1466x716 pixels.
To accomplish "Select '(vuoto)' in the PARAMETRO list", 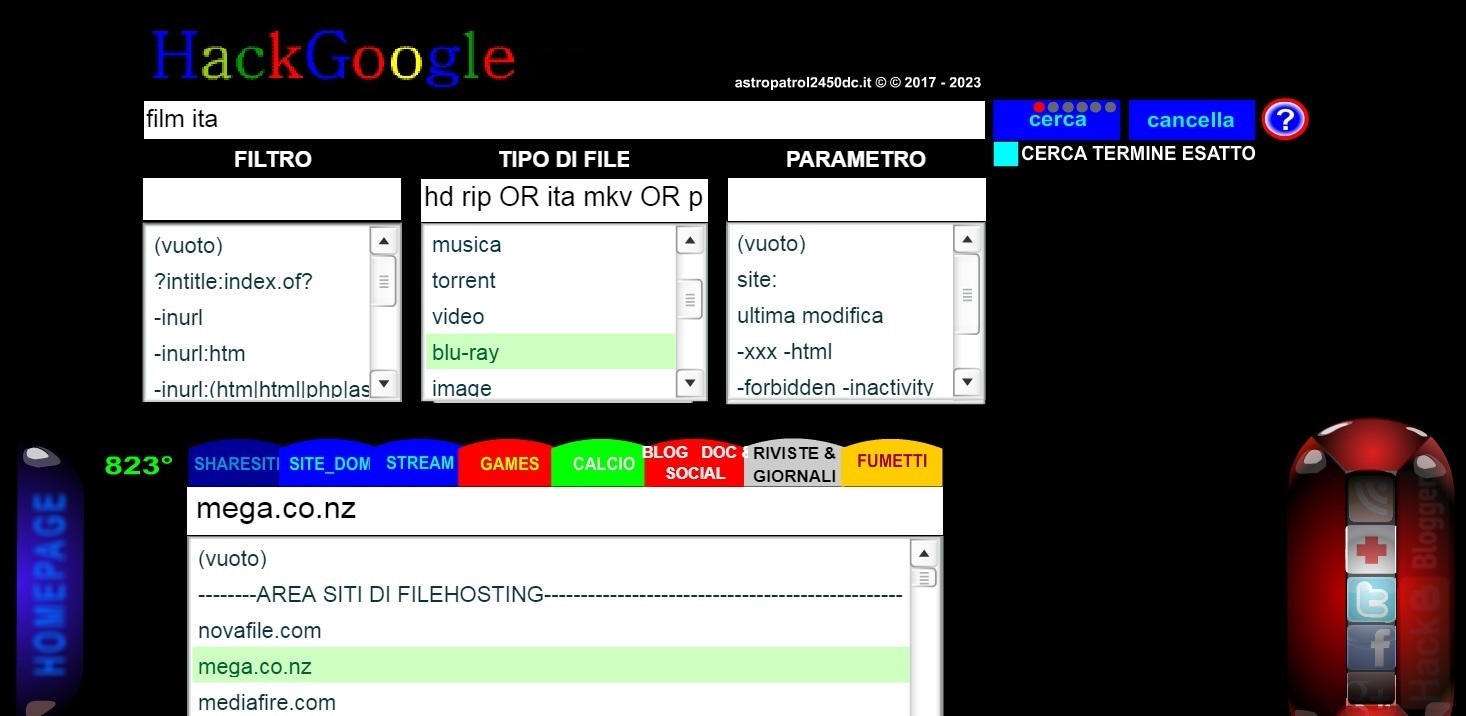I will click(842, 244).
